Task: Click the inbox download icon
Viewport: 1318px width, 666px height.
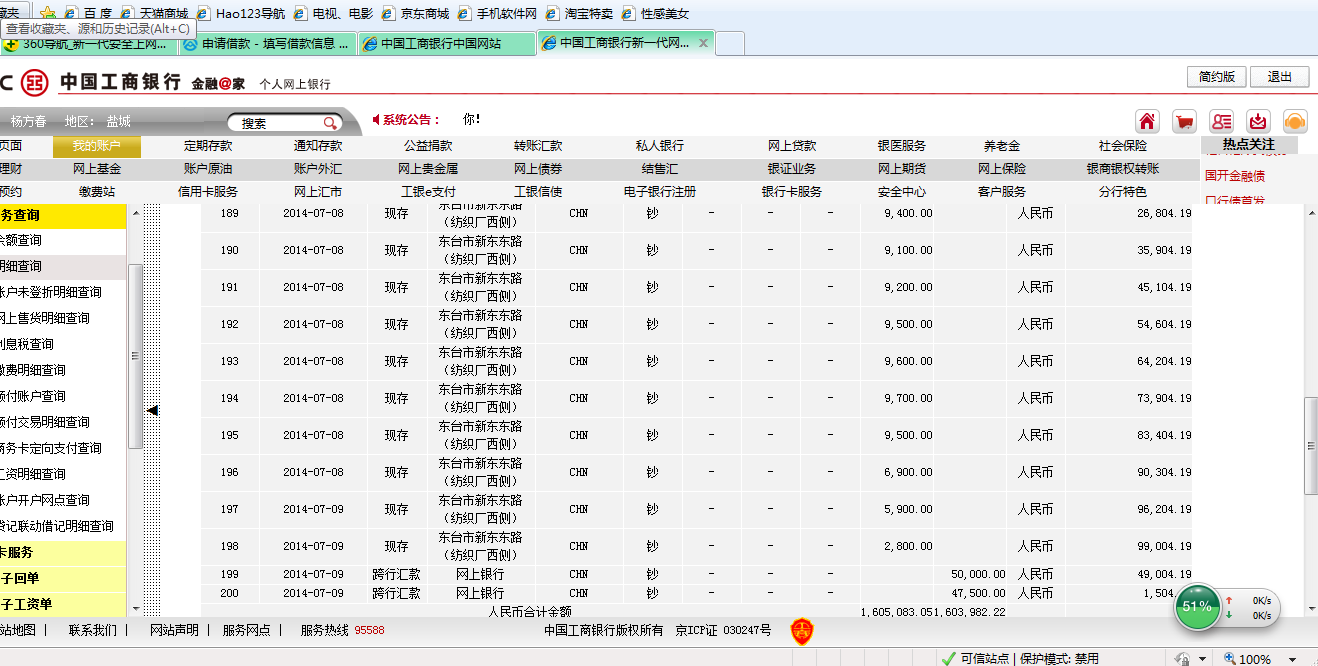Action: pyautogui.click(x=1259, y=121)
